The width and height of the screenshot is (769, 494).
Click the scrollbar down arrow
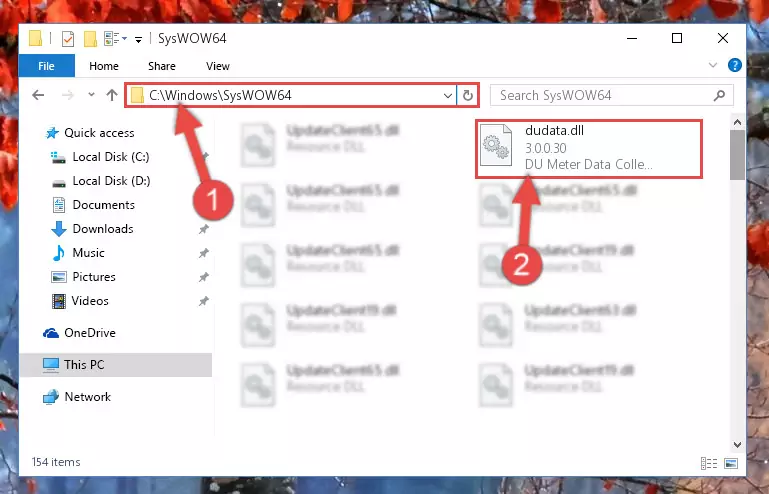[737, 444]
